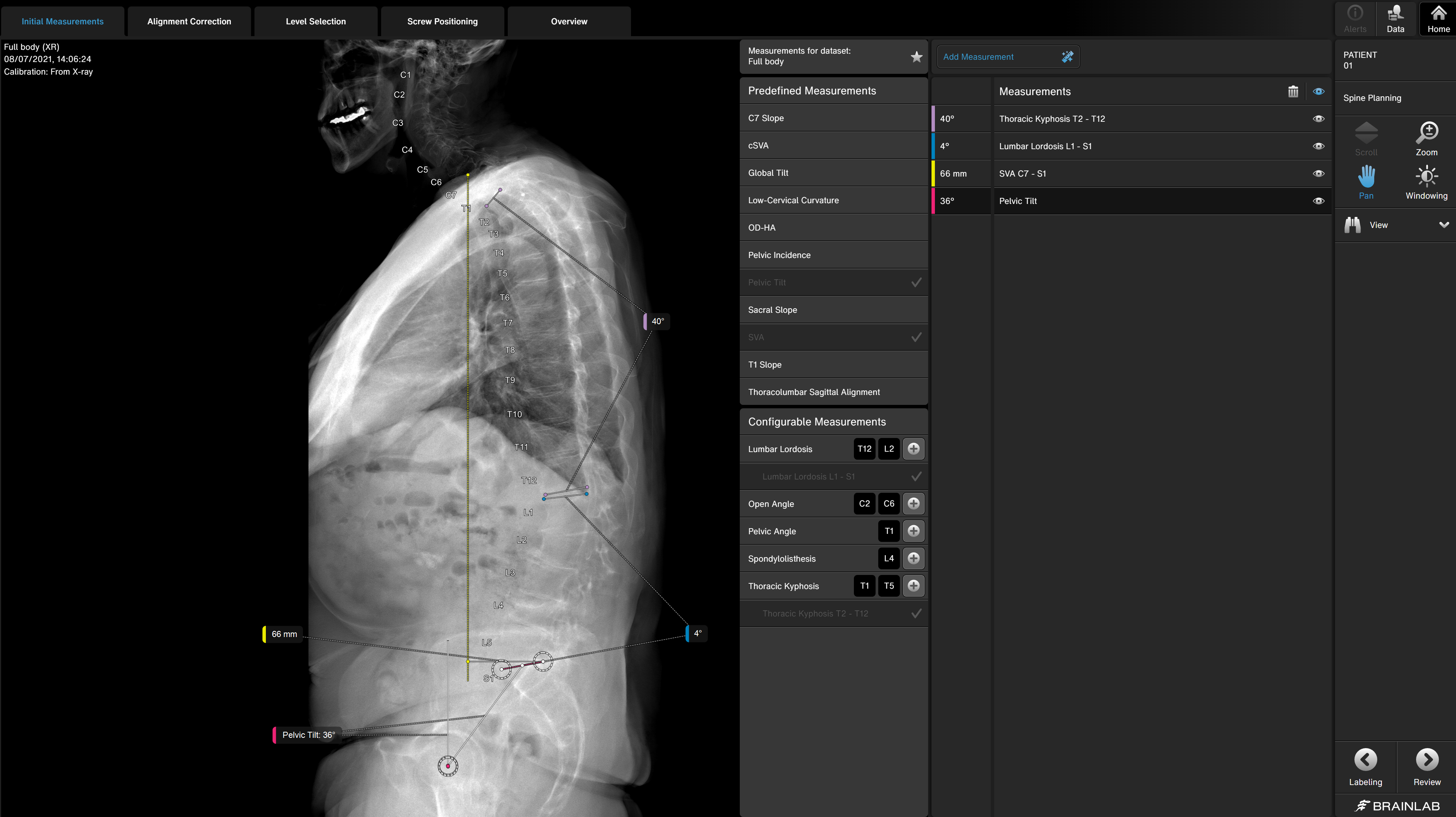Change Lumbar Lordosis upper level T12 selector
The width and height of the screenshot is (1456, 817).
point(864,449)
